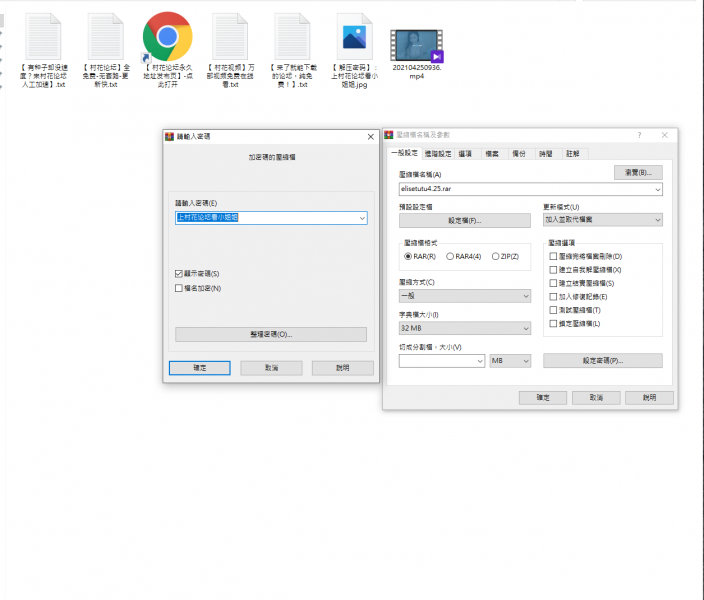
Task: Click the WinRAR icon in the password dialog title bar
Action: (x=169, y=135)
